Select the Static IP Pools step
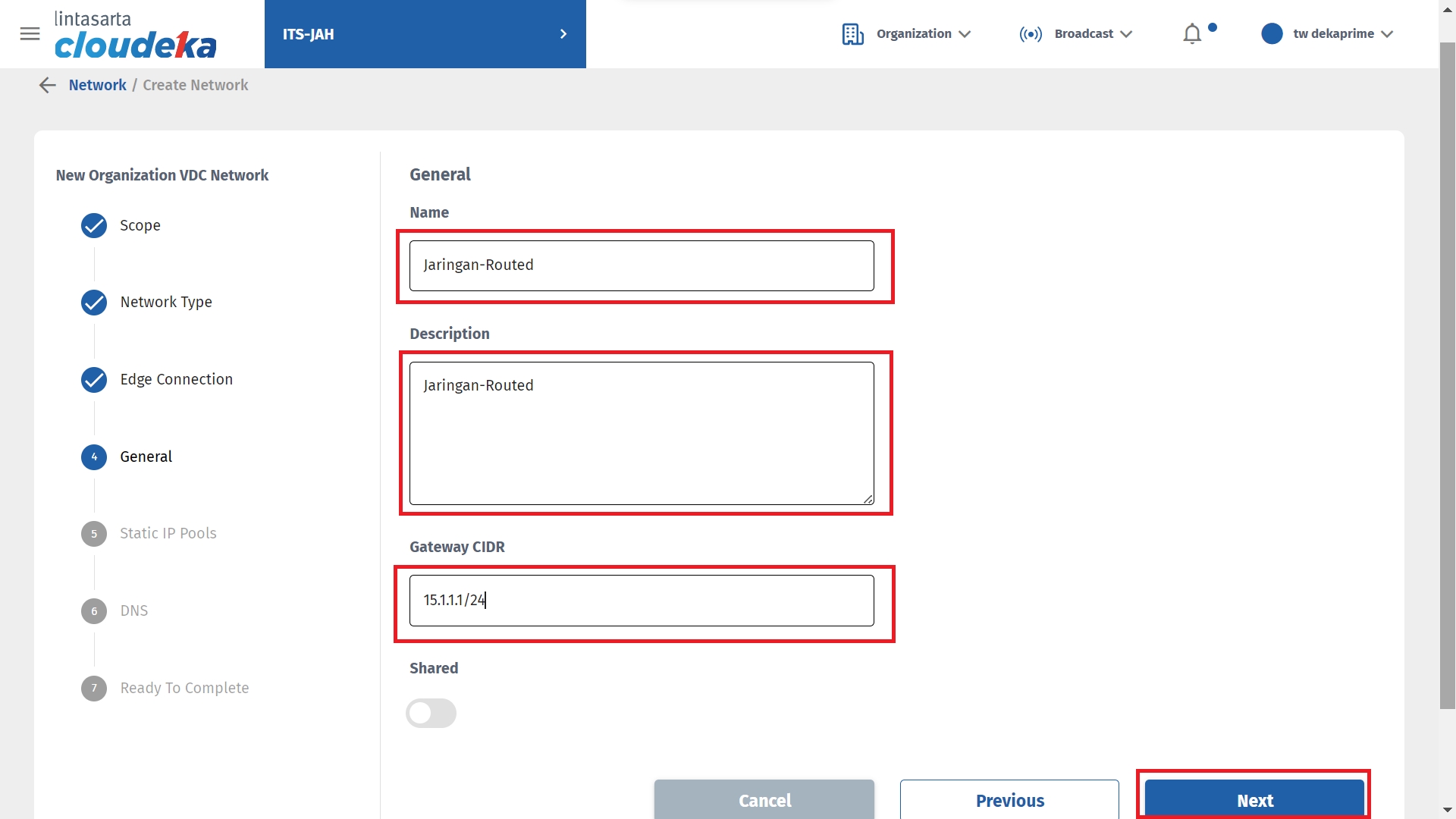Screen dimensions: 1456x819 pos(168,533)
